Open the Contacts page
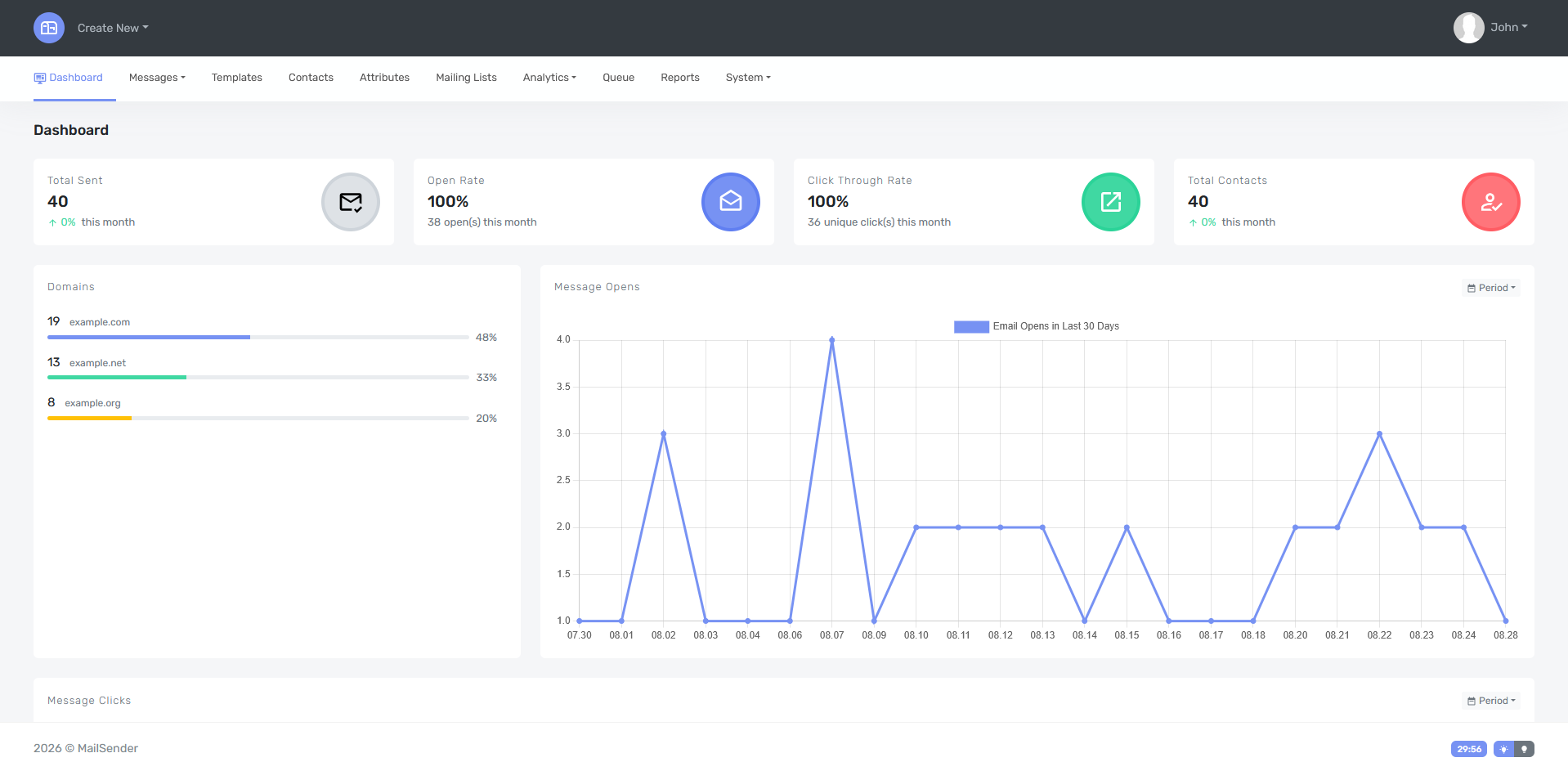Image resolution: width=1568 pixels, height=771 pixels. click(311, 78)
